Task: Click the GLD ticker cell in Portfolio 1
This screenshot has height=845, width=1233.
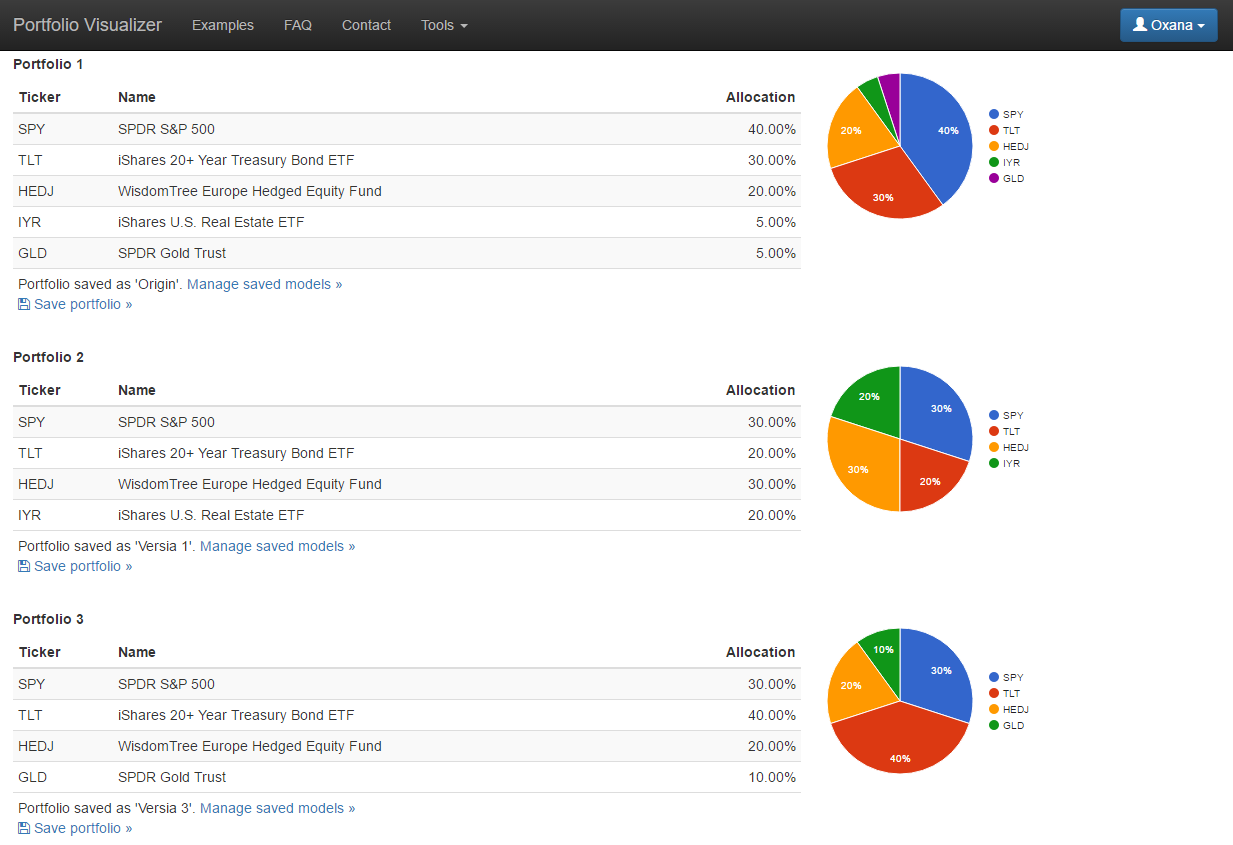Action: [x=32, y=253]
